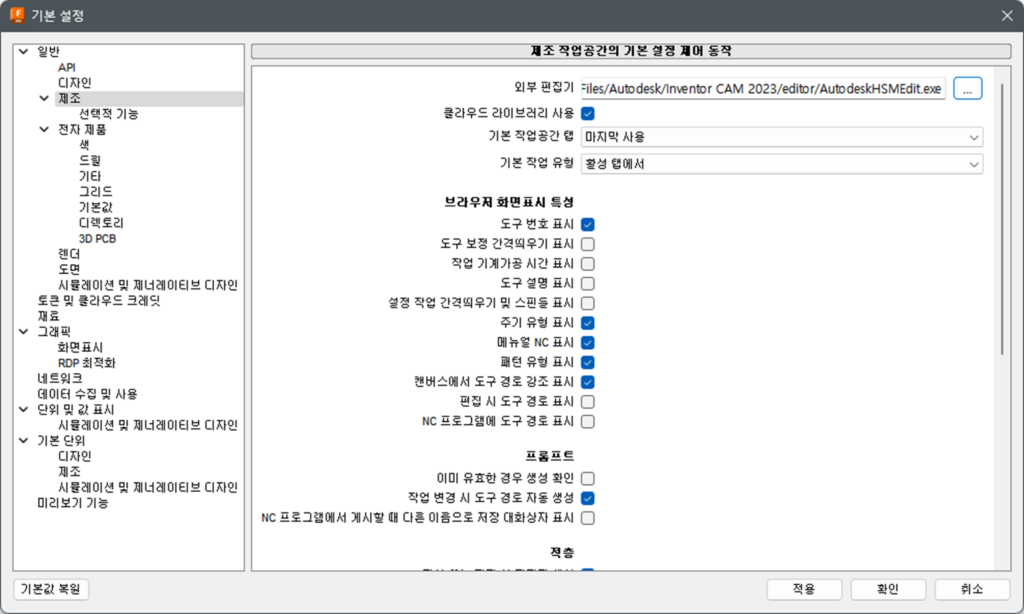
Task: Select API in the settings tree
Action: point(67,67)
